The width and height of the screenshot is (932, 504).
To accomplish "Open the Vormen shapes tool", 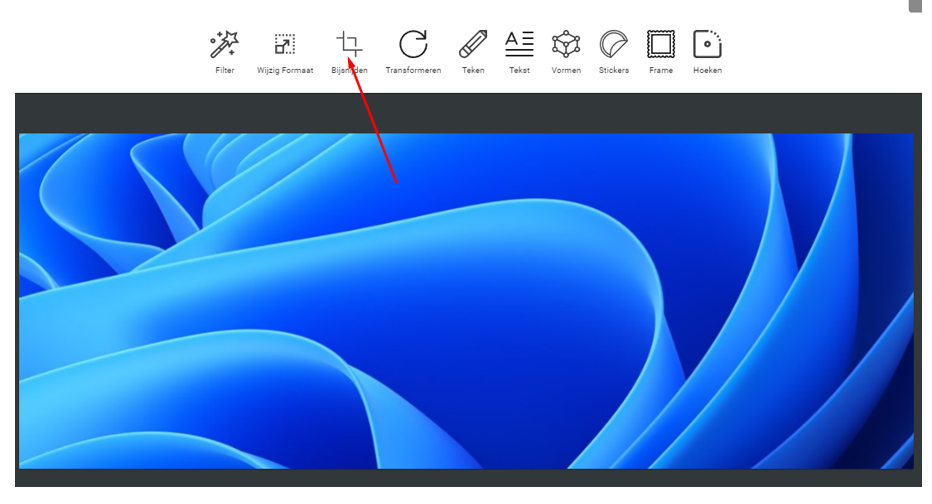I will tap(566, 52).
